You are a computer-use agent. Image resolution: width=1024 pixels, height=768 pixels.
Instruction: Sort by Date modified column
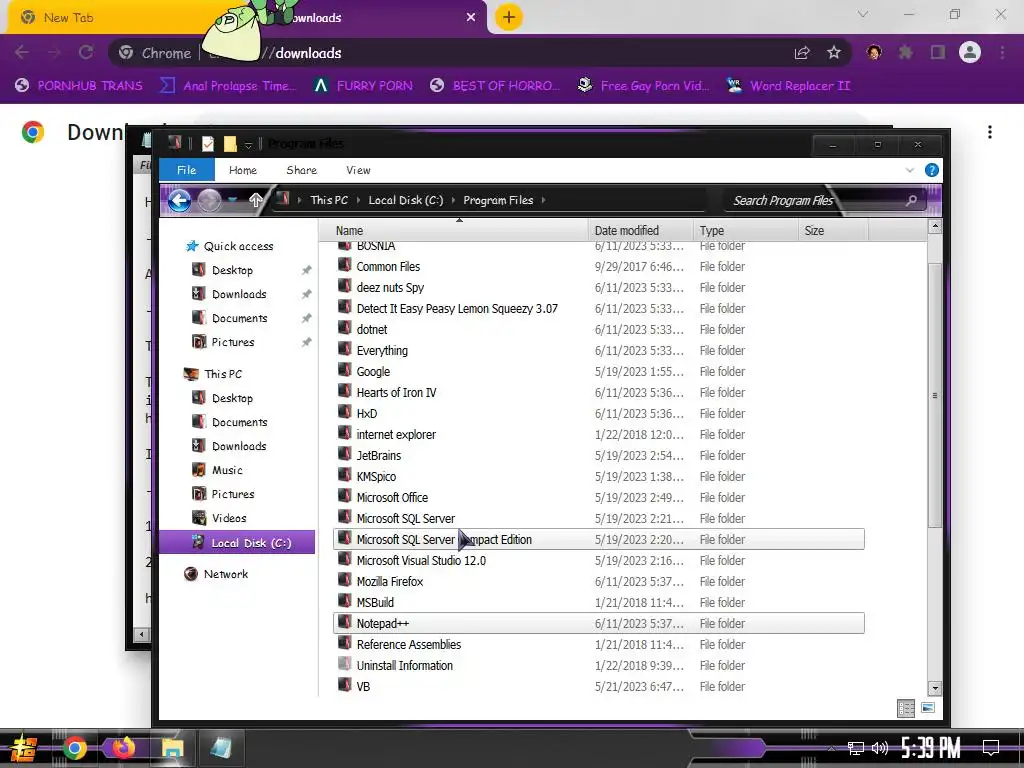[640, 231]
